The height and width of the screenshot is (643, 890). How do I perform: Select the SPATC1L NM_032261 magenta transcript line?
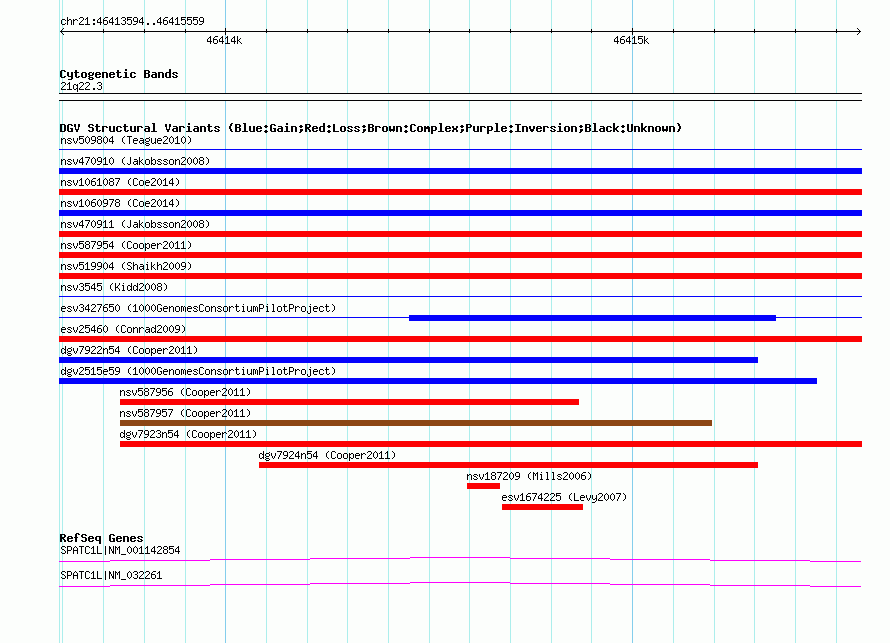(460, 585)
